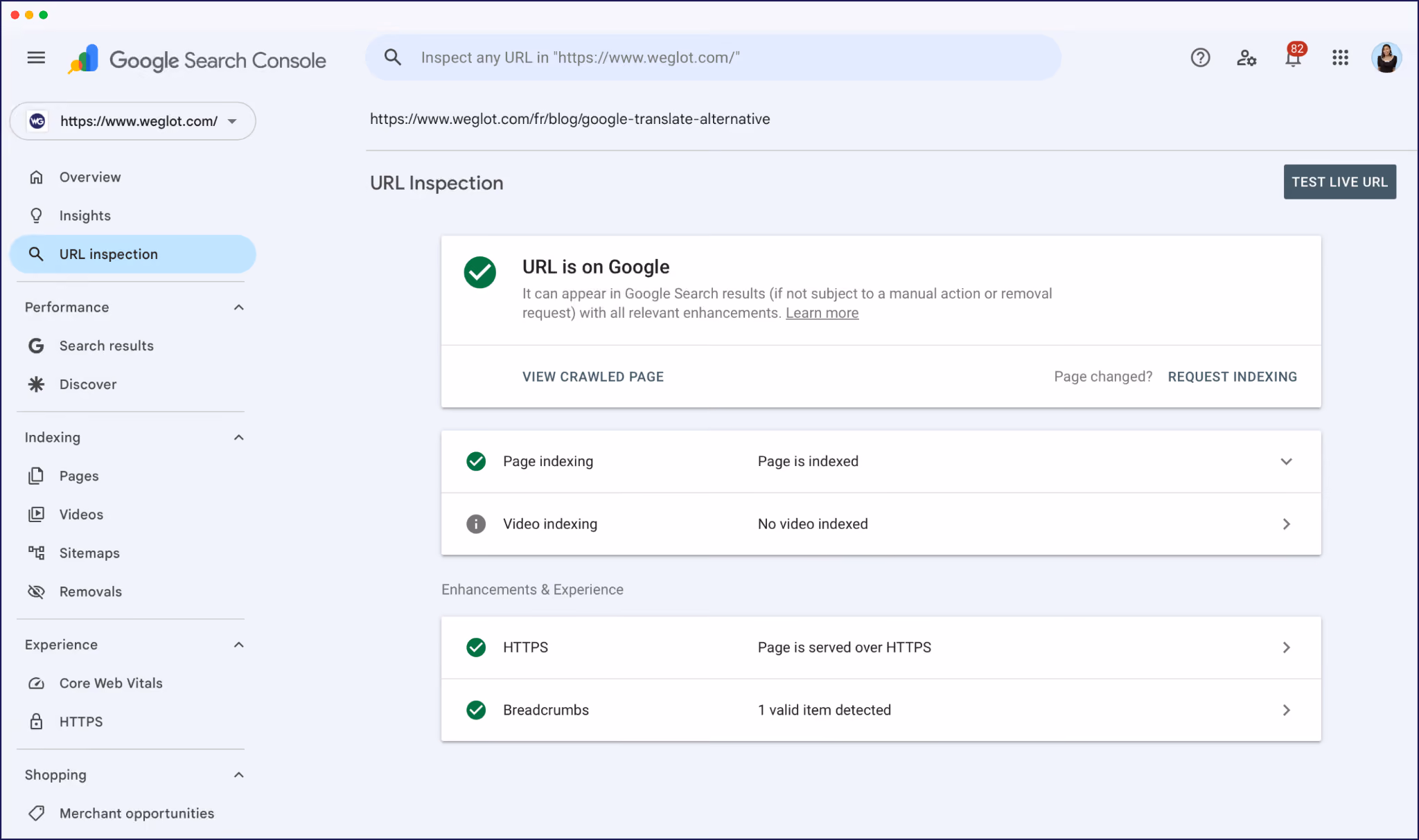Click the Sitemaps tree icon
The image size is (1419, 840).
tap(36, 553)
